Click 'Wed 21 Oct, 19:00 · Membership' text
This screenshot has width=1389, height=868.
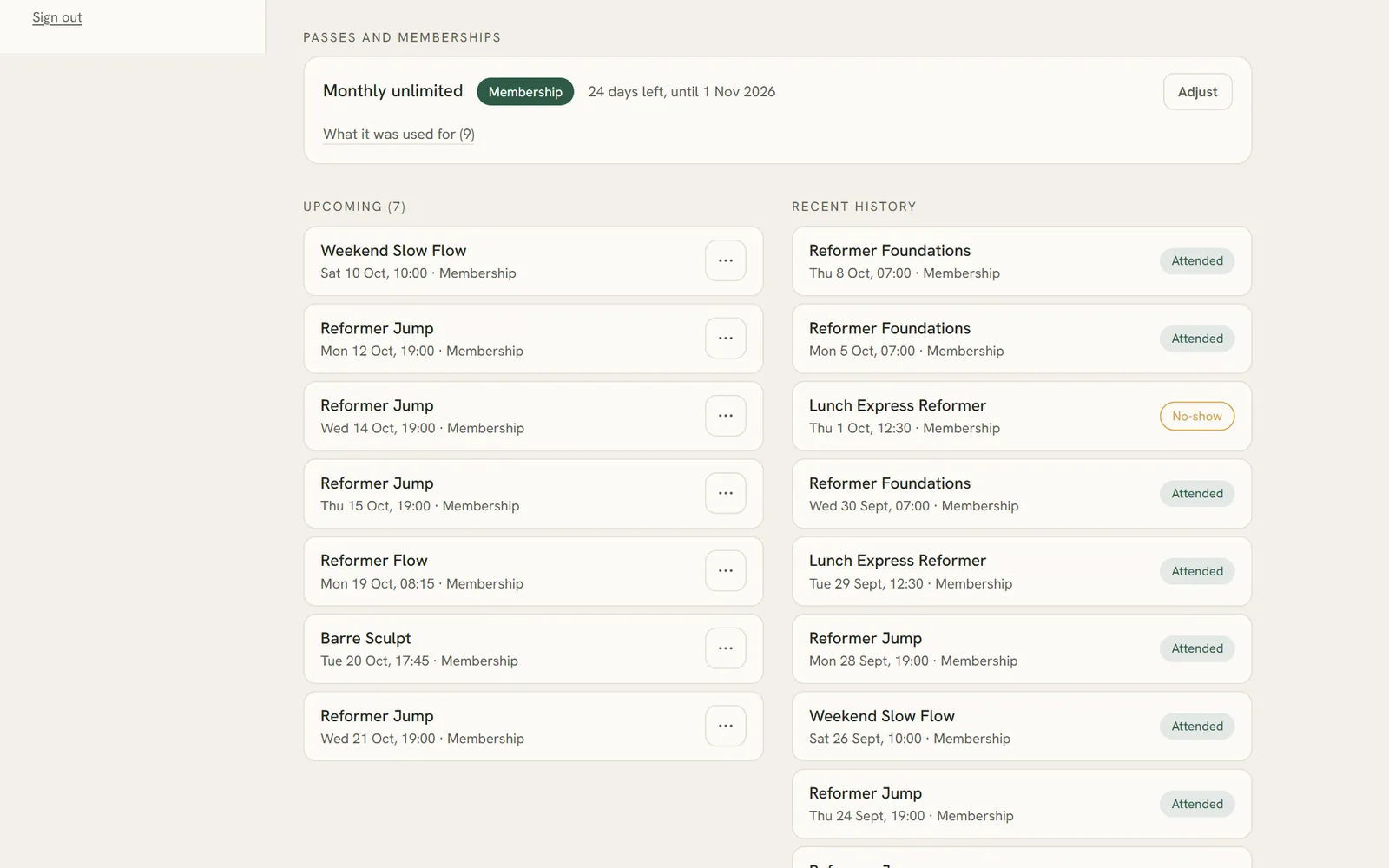[422, 739]
